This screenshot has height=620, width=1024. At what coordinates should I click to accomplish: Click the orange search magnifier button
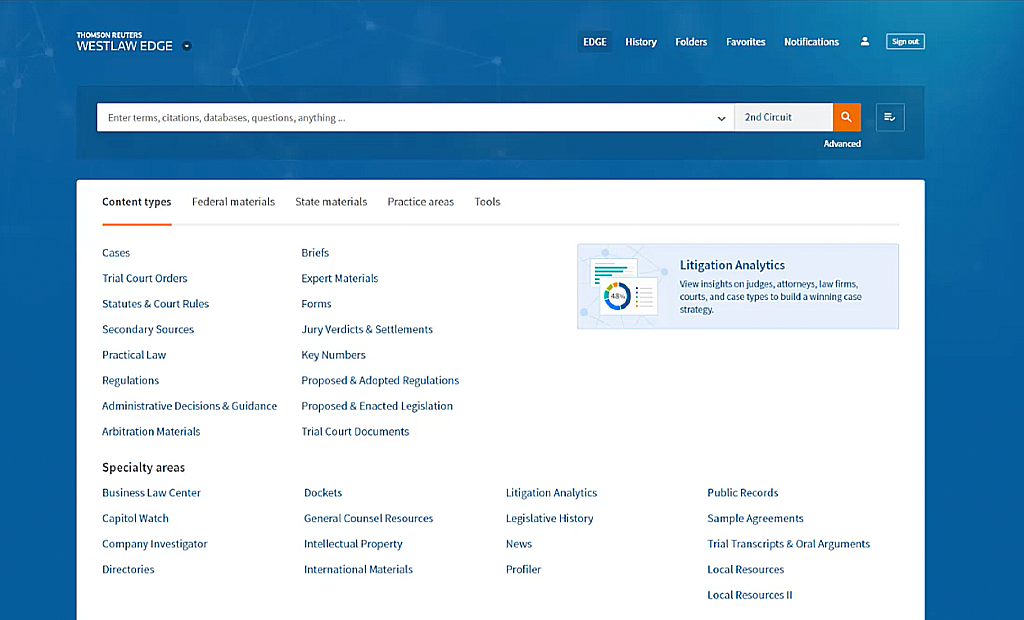(x=846, y=117)
